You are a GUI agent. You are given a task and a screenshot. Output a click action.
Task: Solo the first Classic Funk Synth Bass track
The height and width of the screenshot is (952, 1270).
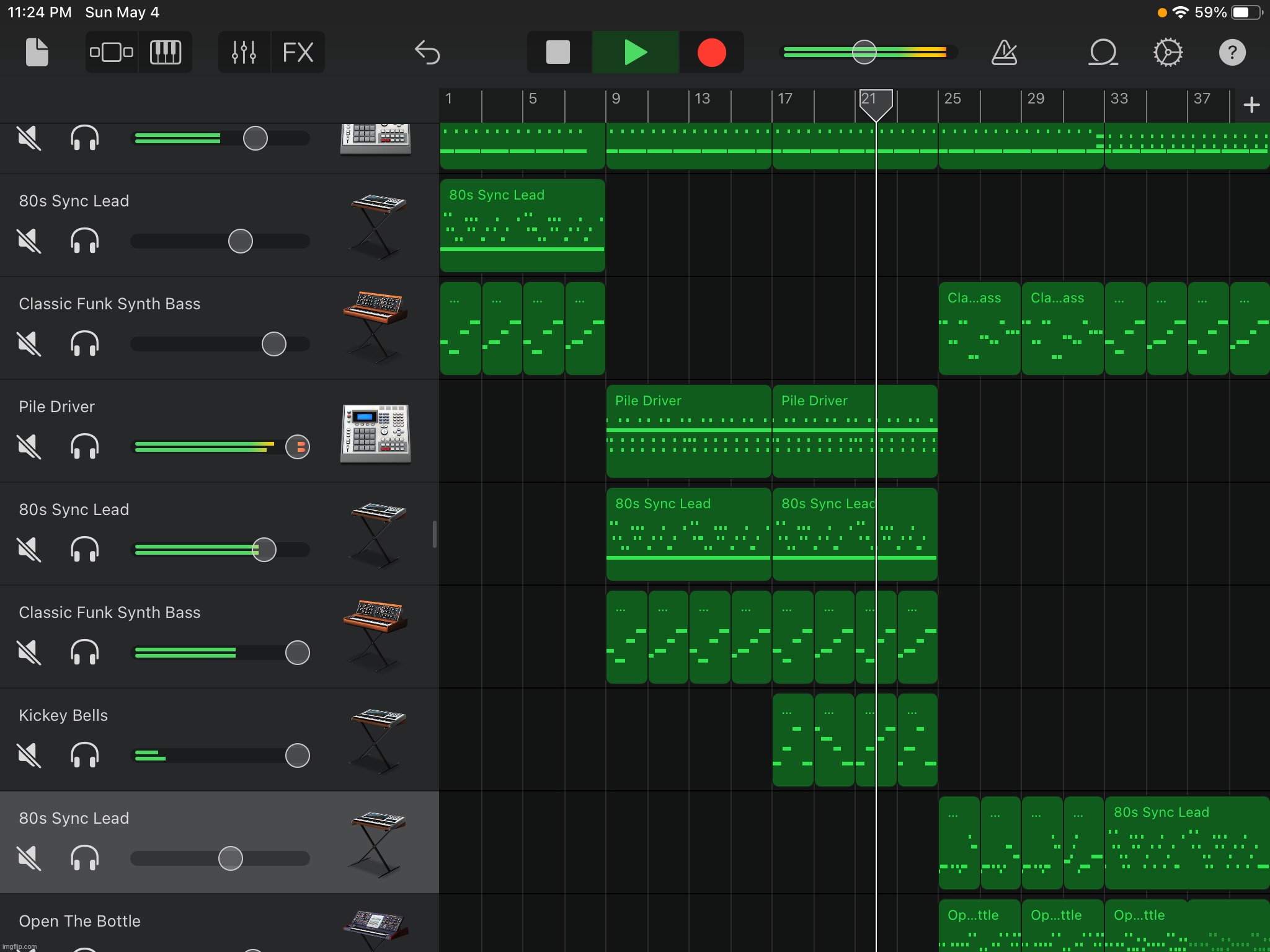tap(85, 343)
